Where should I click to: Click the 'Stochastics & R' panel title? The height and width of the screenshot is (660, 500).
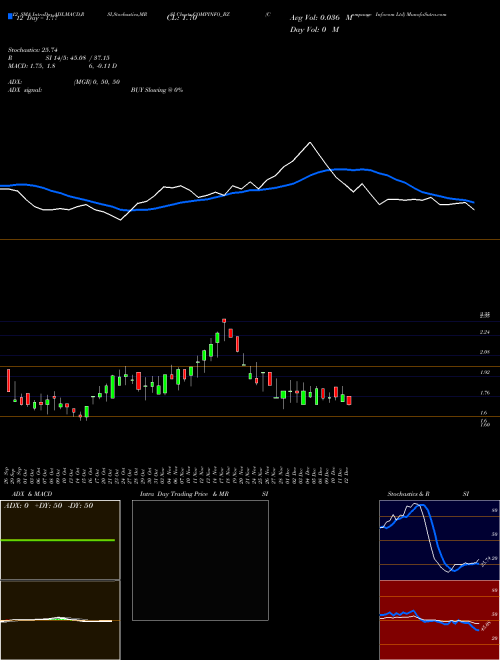(408, 494)
